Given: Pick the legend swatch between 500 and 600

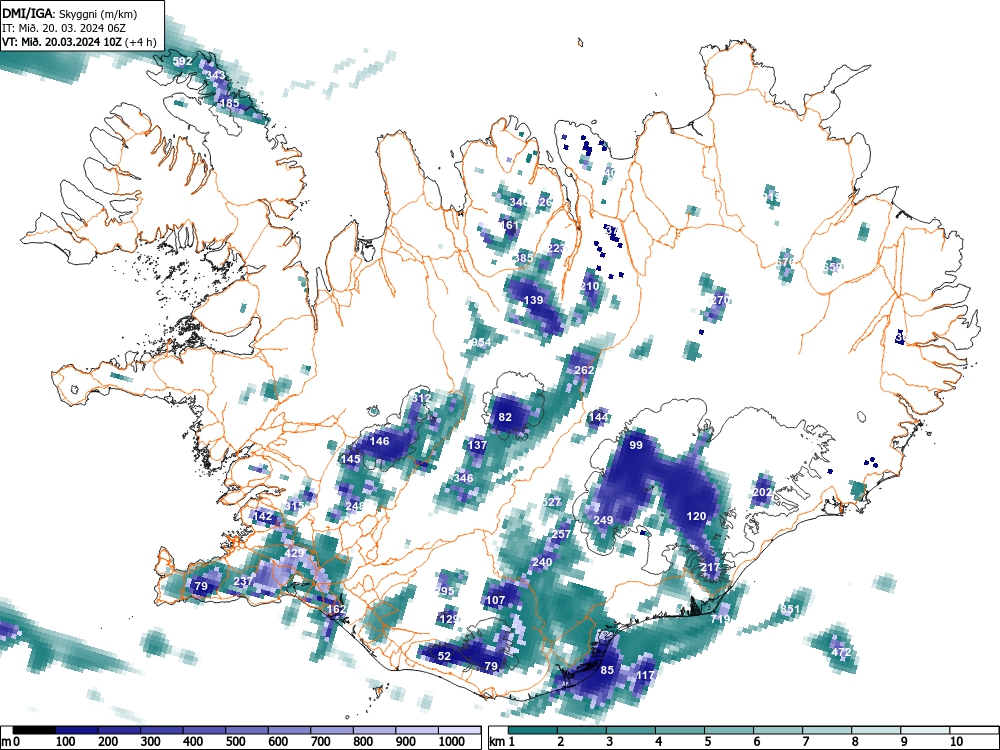Looking at the screenshot, I should pos(247,730).
